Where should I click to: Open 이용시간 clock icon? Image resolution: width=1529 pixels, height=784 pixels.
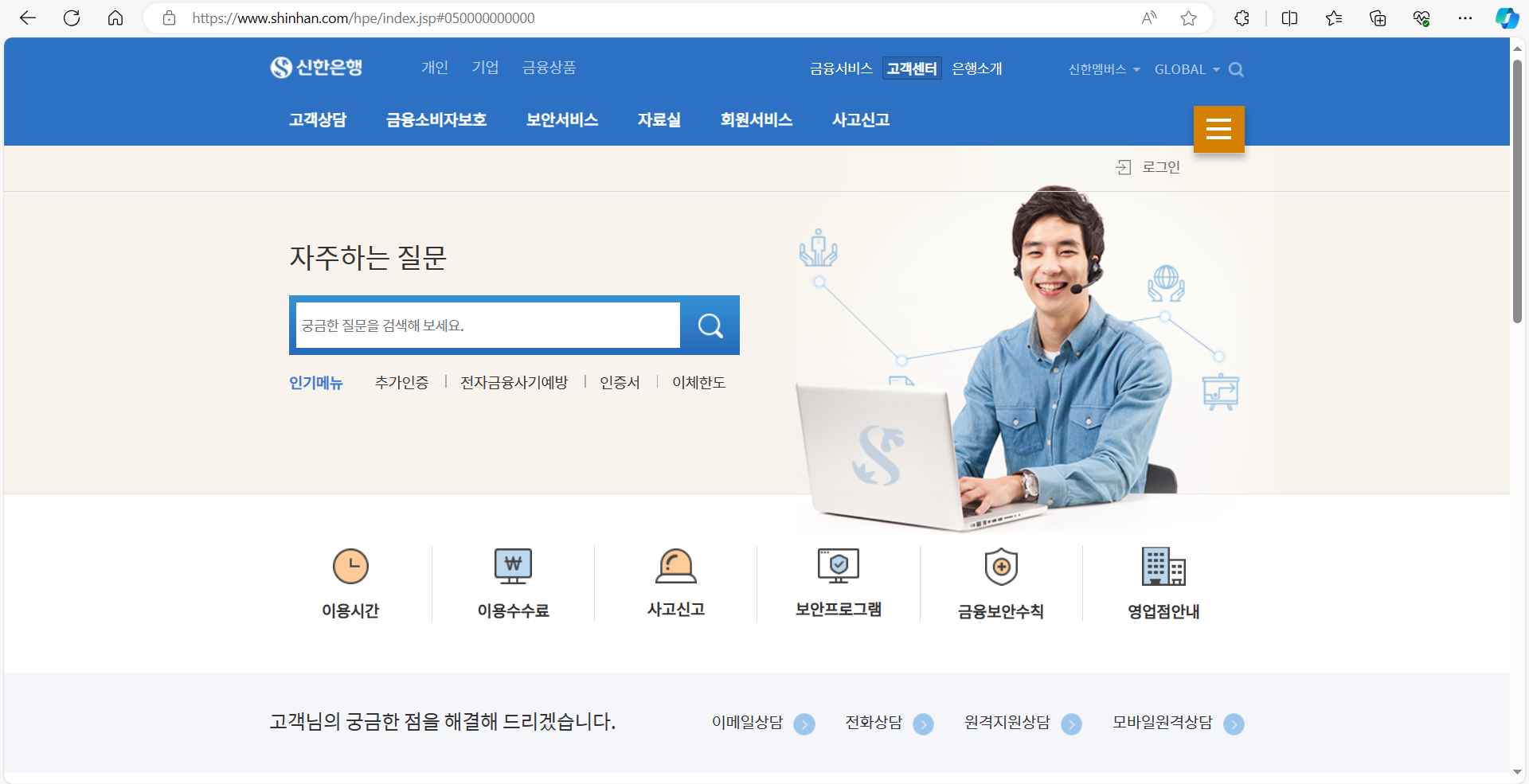[x=350, y=567]
